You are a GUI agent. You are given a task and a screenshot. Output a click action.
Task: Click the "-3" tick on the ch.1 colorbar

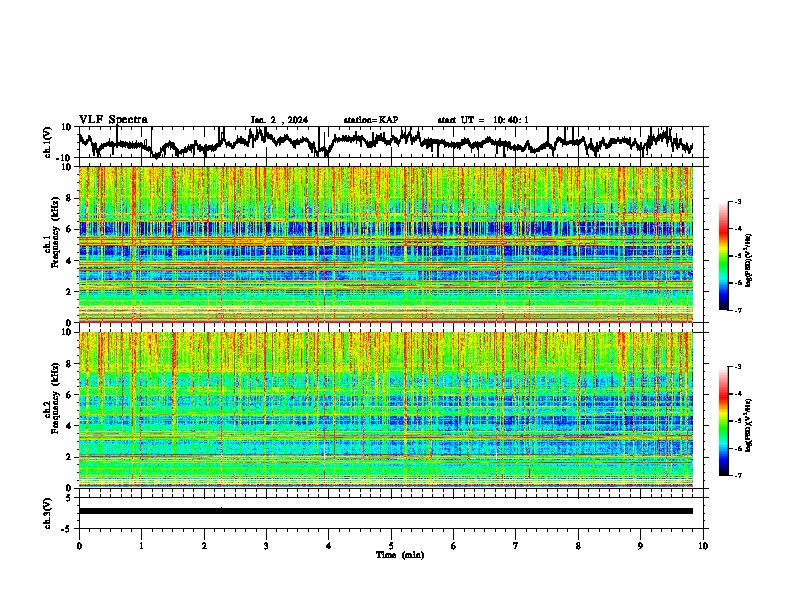(738, 201)
